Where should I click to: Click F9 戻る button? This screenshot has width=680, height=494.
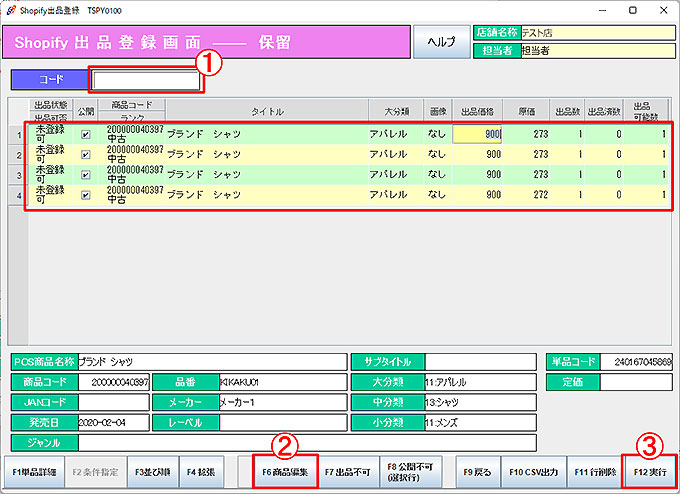477,472
